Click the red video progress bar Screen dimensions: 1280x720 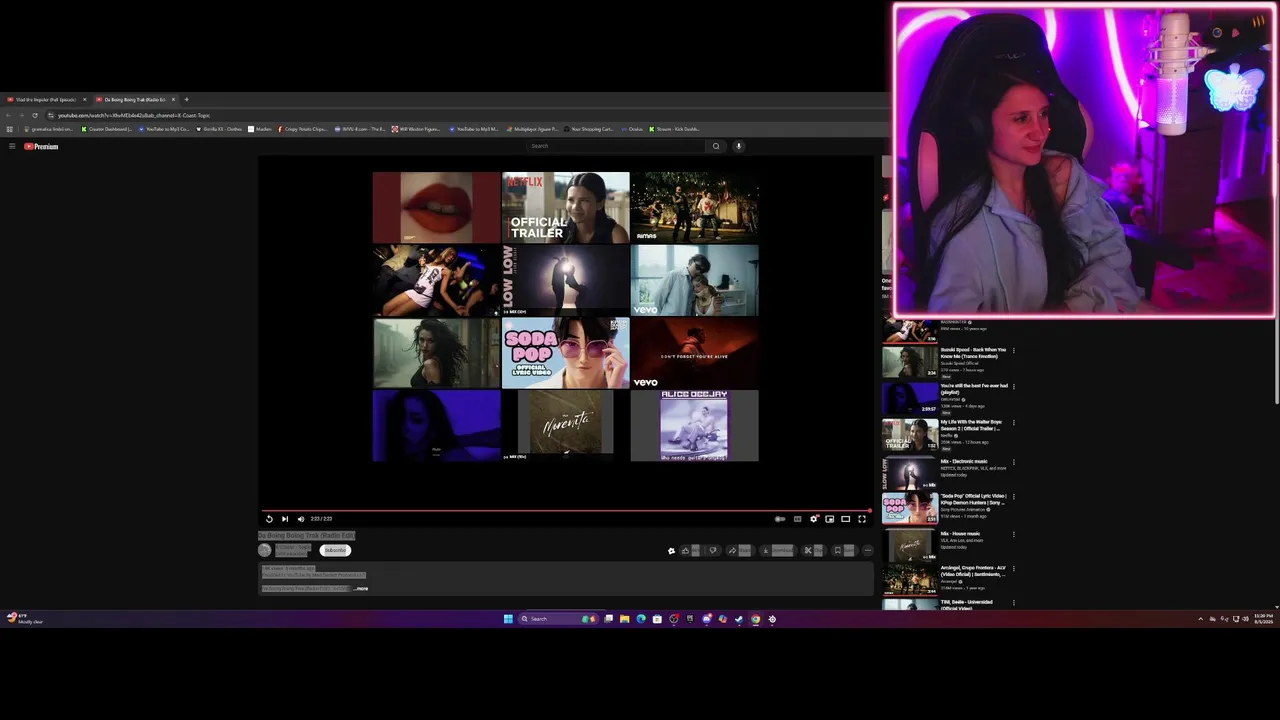point(566,510)
